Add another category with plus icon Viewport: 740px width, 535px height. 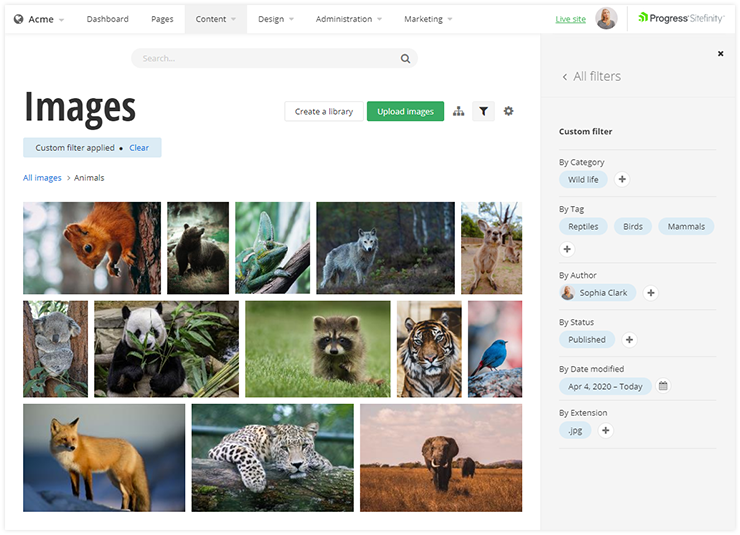(x=622, y=179)
